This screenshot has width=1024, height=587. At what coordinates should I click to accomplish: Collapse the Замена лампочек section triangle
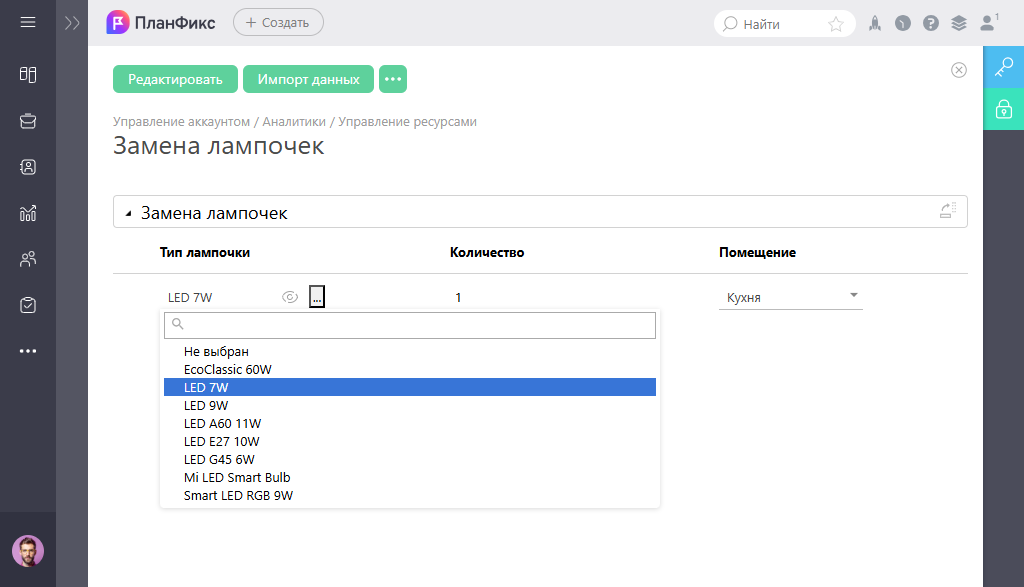[x=128, y=214]
